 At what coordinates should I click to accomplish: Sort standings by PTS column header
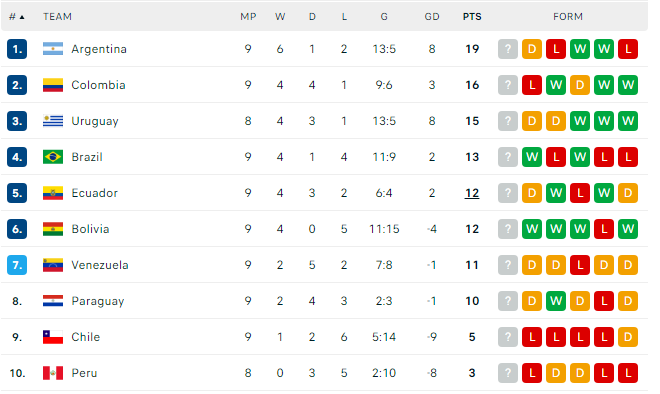coord(472,17)
